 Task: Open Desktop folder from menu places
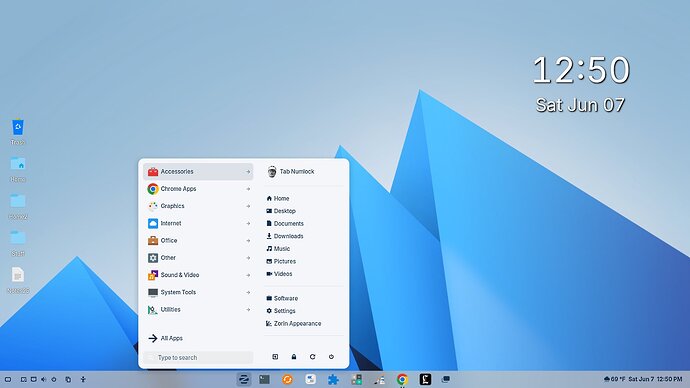click(281, 211)
